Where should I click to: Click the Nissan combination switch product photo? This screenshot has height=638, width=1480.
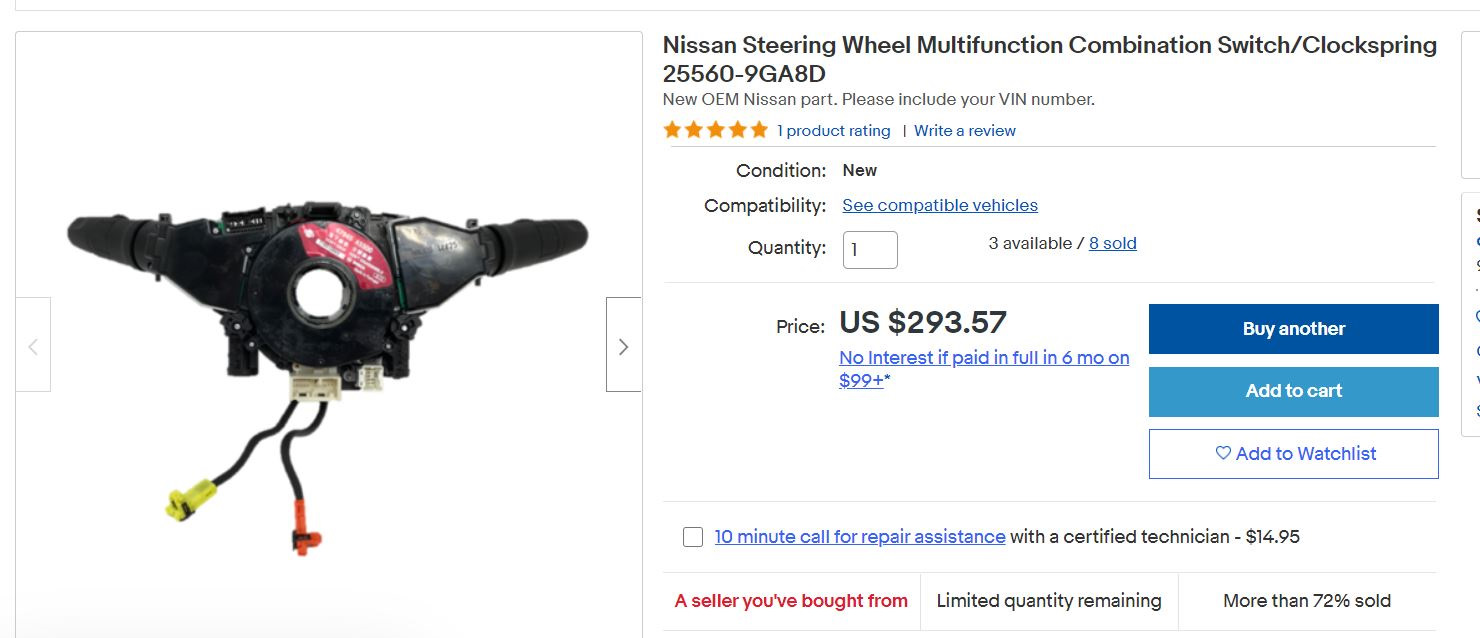(x=327, y=340)
